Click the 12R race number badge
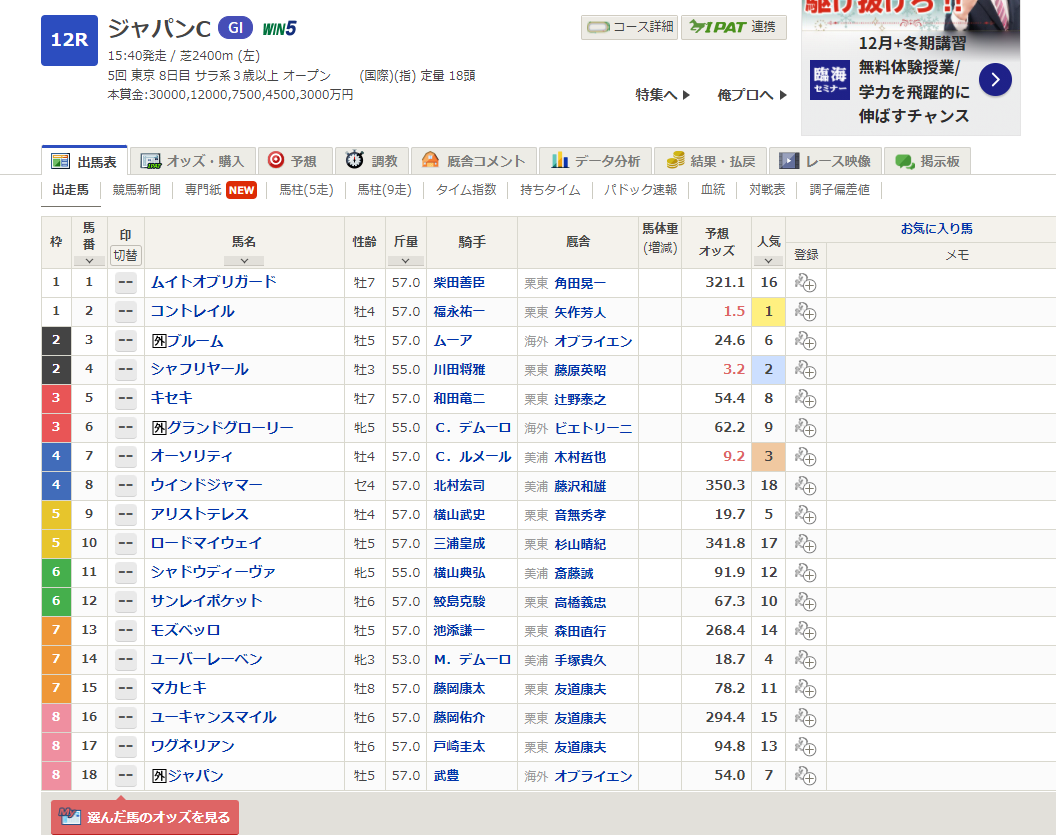Image resolution: width=1056 pixels, height=835 pixels. (69, 40)
